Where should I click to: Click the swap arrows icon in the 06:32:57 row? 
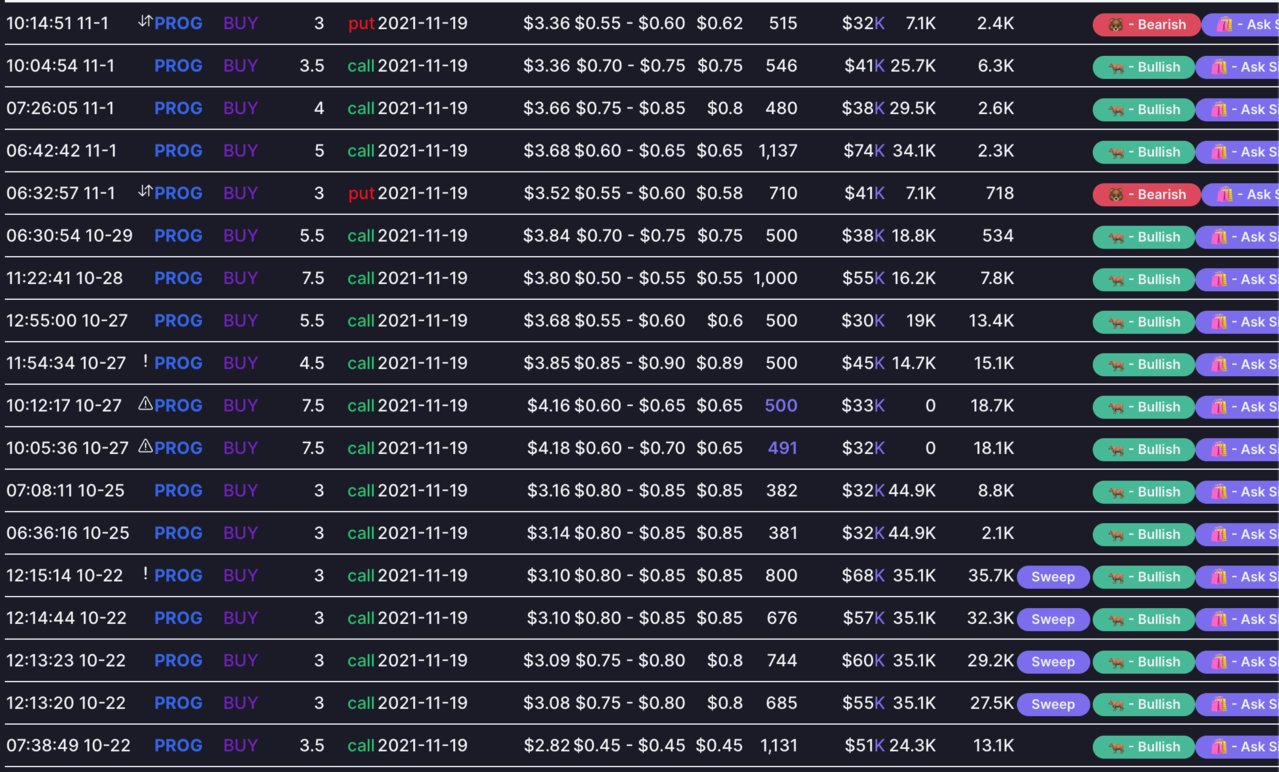coord(145,191)
